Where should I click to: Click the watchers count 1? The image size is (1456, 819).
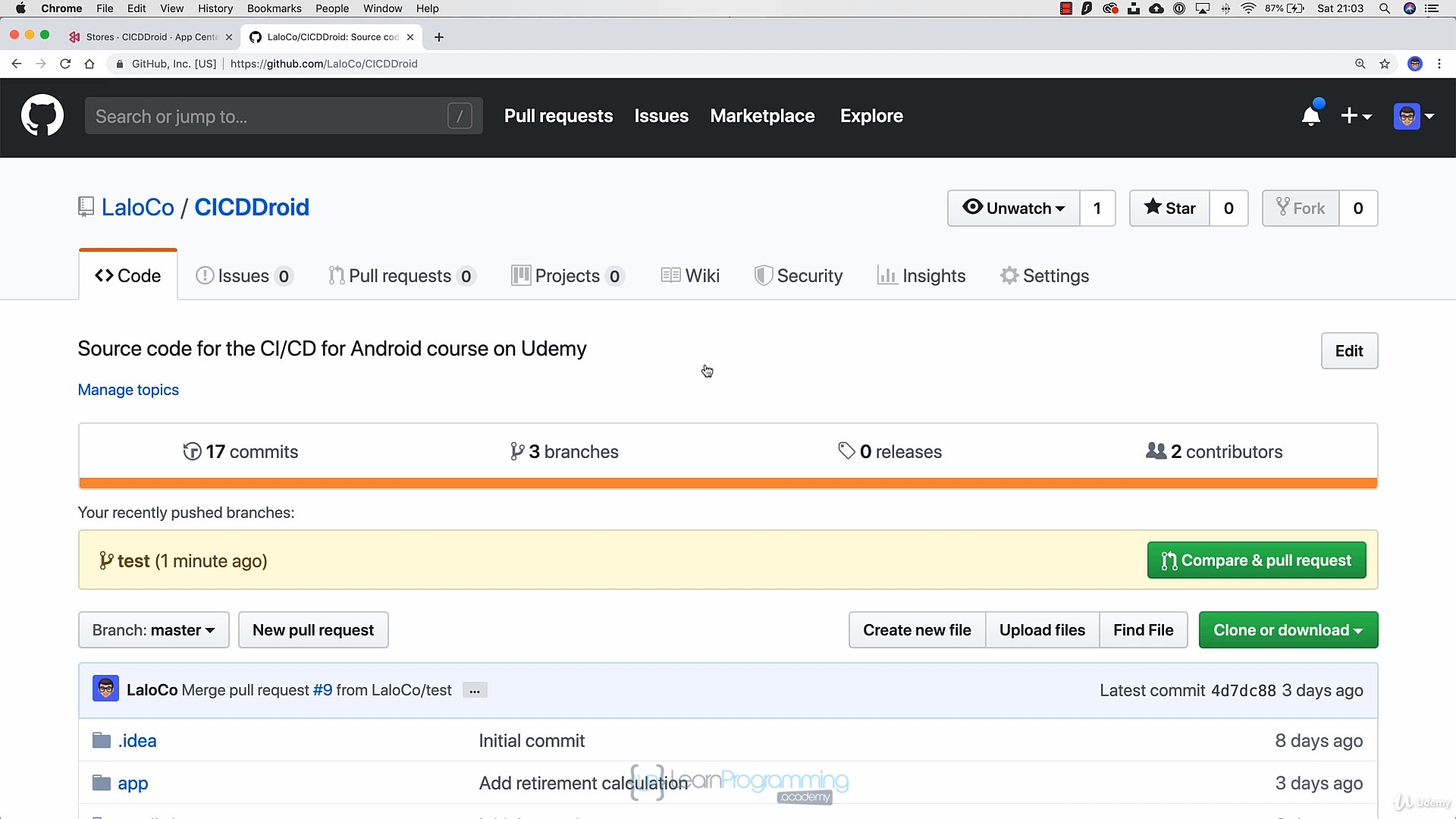pyautogui.click(x=1097, y=208)
